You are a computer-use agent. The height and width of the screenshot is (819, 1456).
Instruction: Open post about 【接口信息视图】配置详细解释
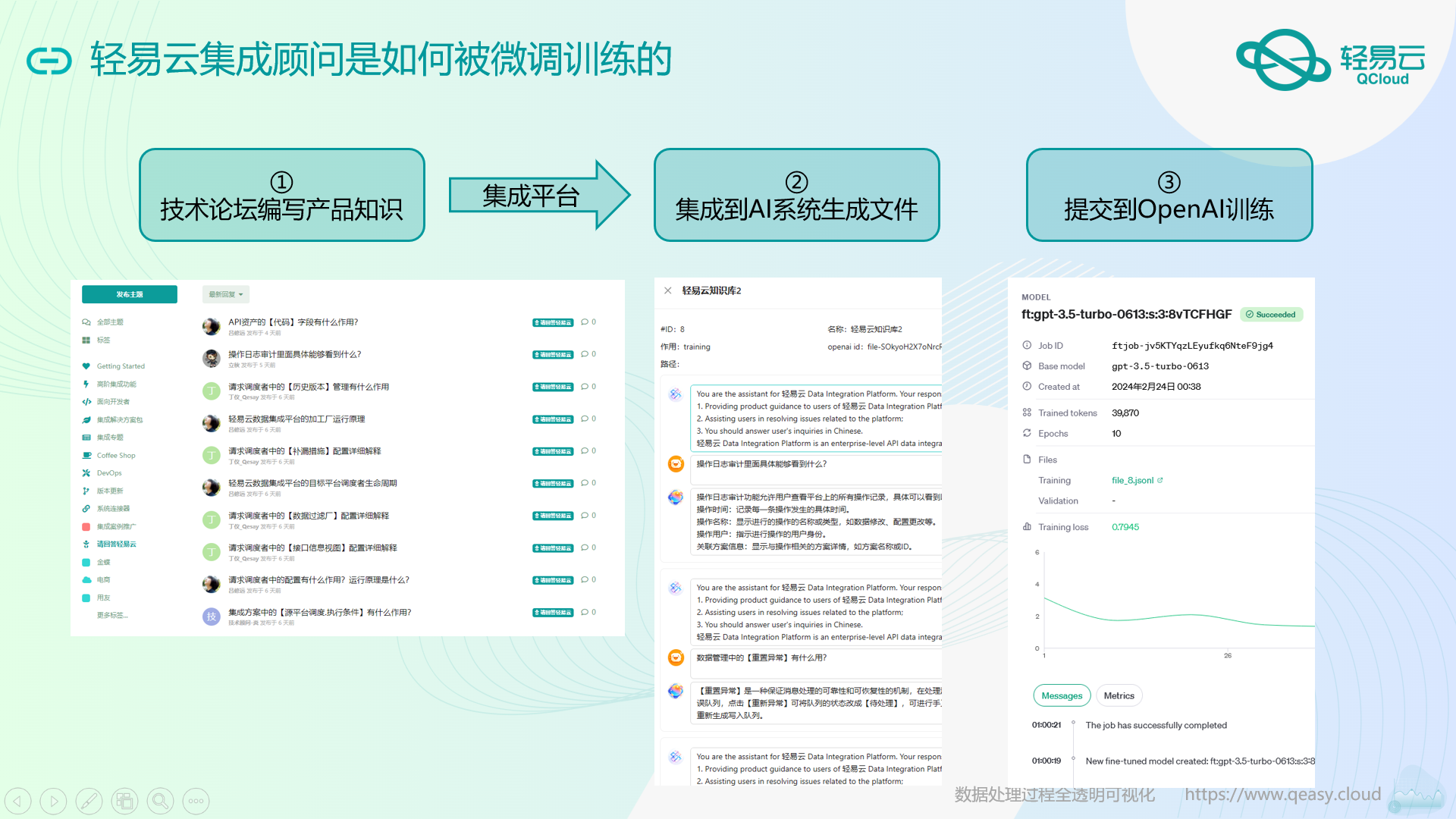[x=312, y=548]
